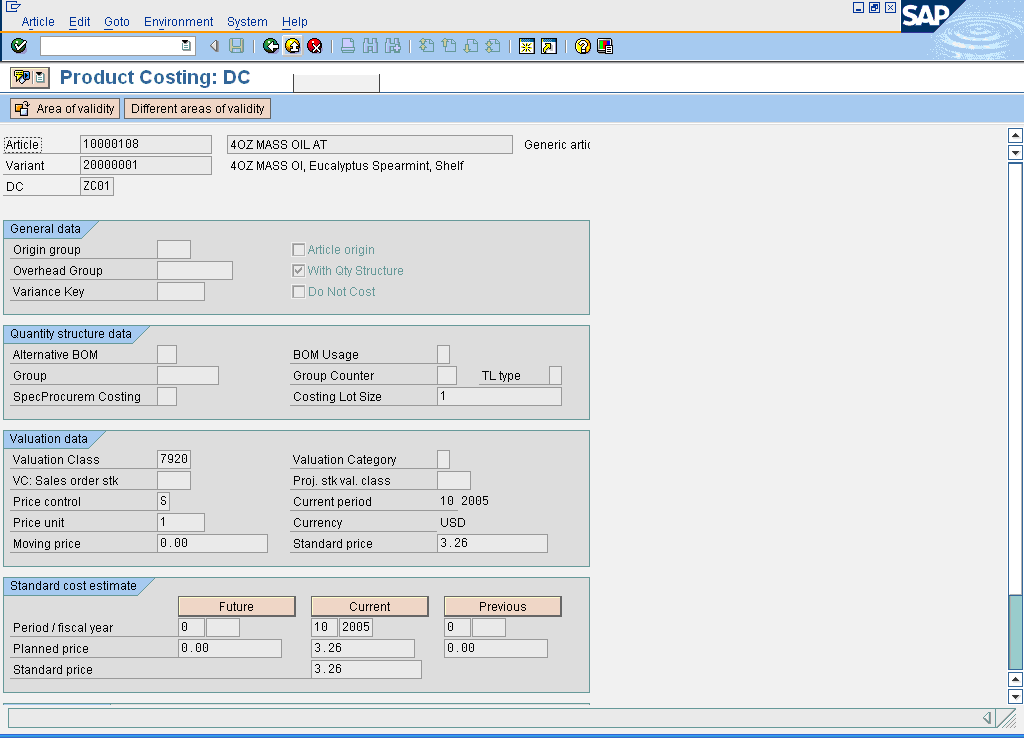Click the Moving price field
The width and height of the screenshot is (1024, 738).
coord(212,543)
